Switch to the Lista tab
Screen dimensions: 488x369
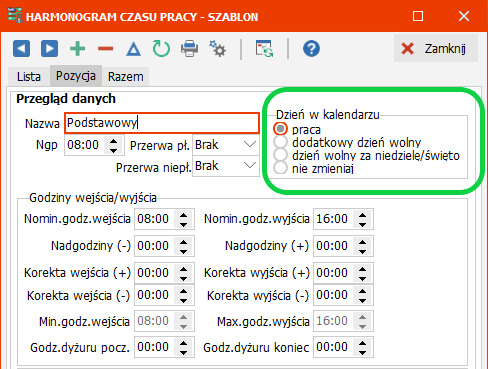pos(29,77)
